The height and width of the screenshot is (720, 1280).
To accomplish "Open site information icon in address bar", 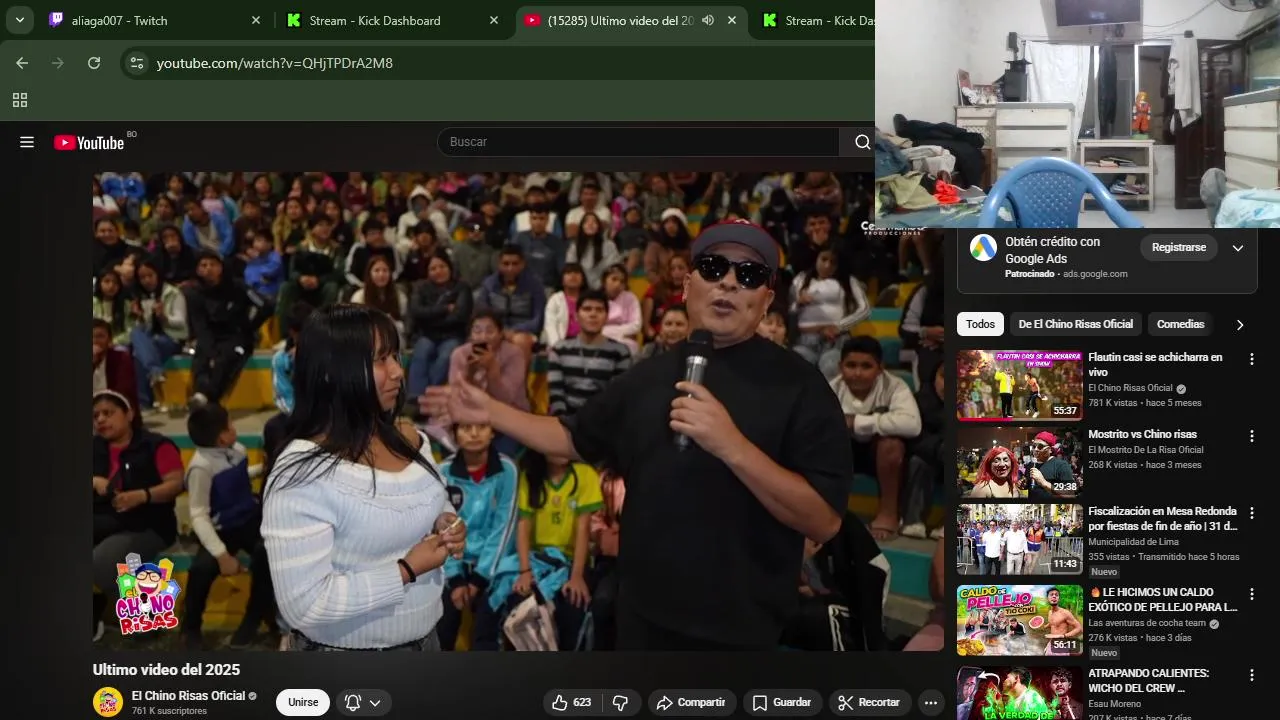I will tap(138, 63).
